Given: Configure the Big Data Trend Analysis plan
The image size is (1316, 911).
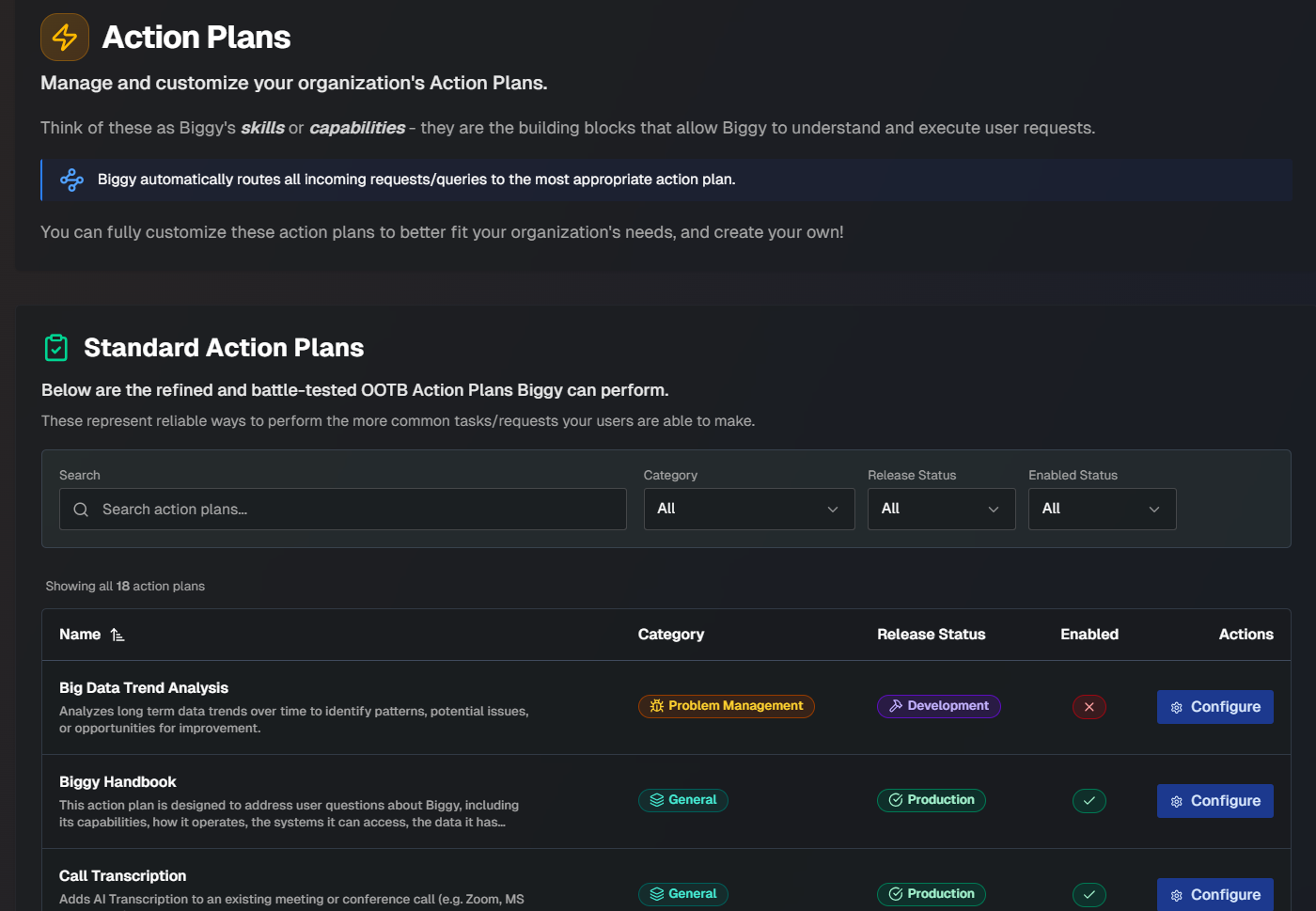Looking at the screenshot, I should point(1214,706).
